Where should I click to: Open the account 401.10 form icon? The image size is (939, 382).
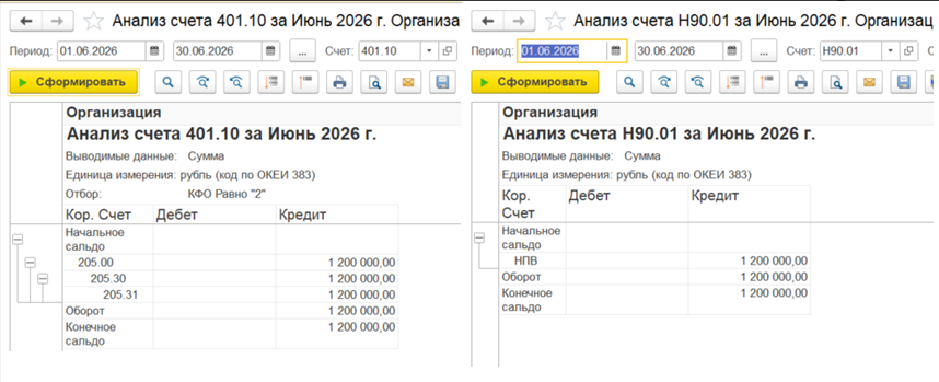point(447,51)
